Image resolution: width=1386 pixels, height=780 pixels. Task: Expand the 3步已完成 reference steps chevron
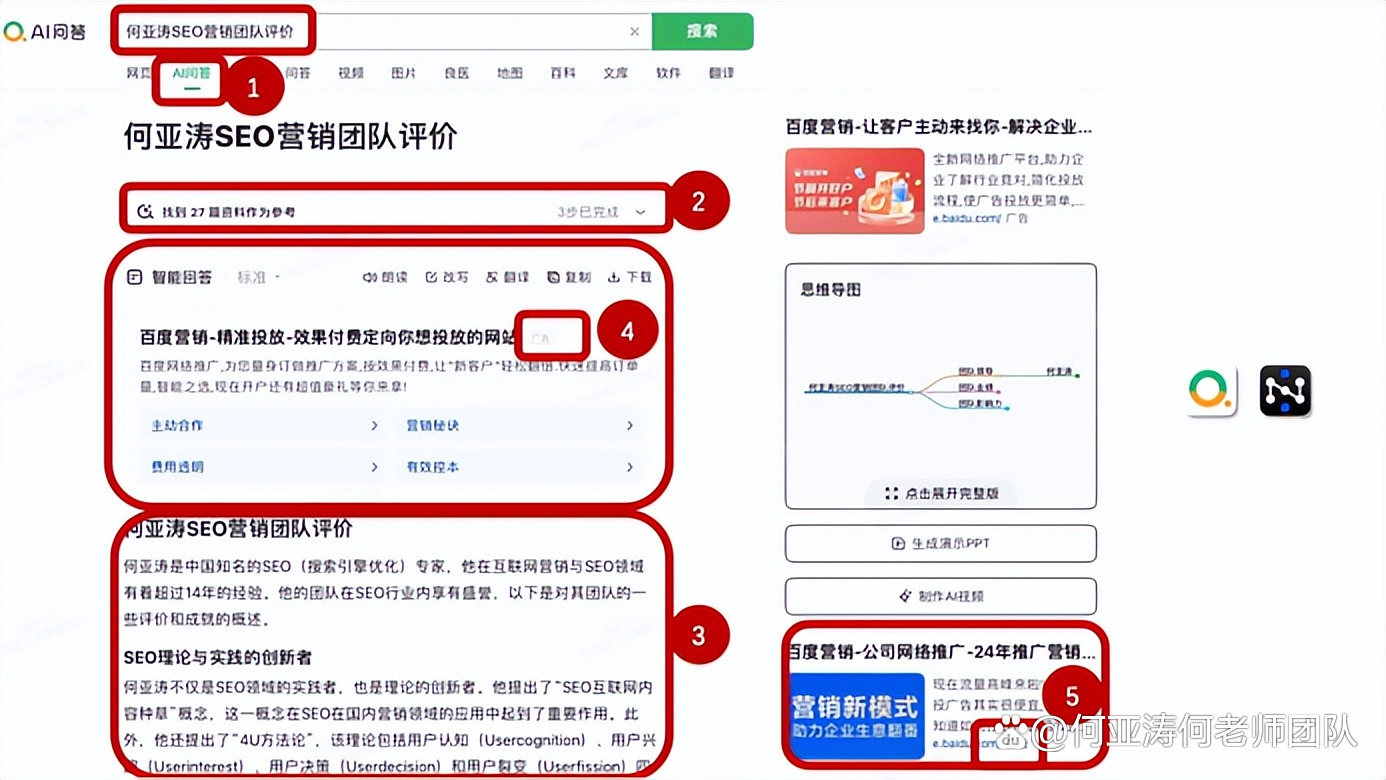click(641, 212)
